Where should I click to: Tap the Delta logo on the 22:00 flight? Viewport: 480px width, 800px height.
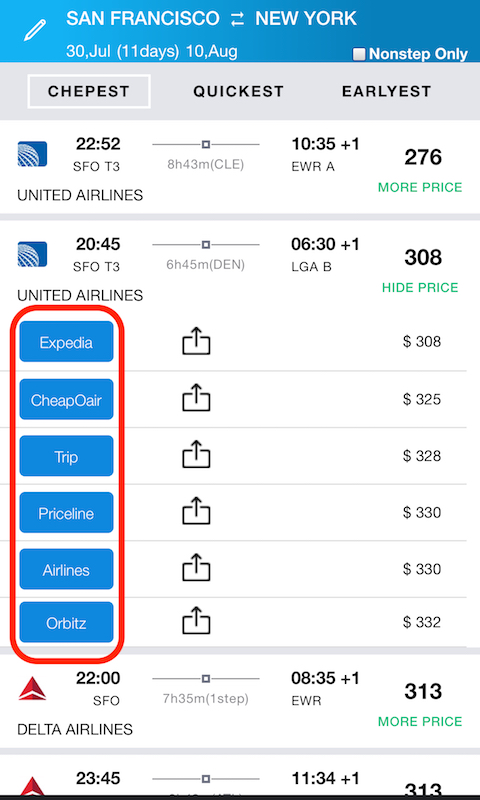[32, 688]
